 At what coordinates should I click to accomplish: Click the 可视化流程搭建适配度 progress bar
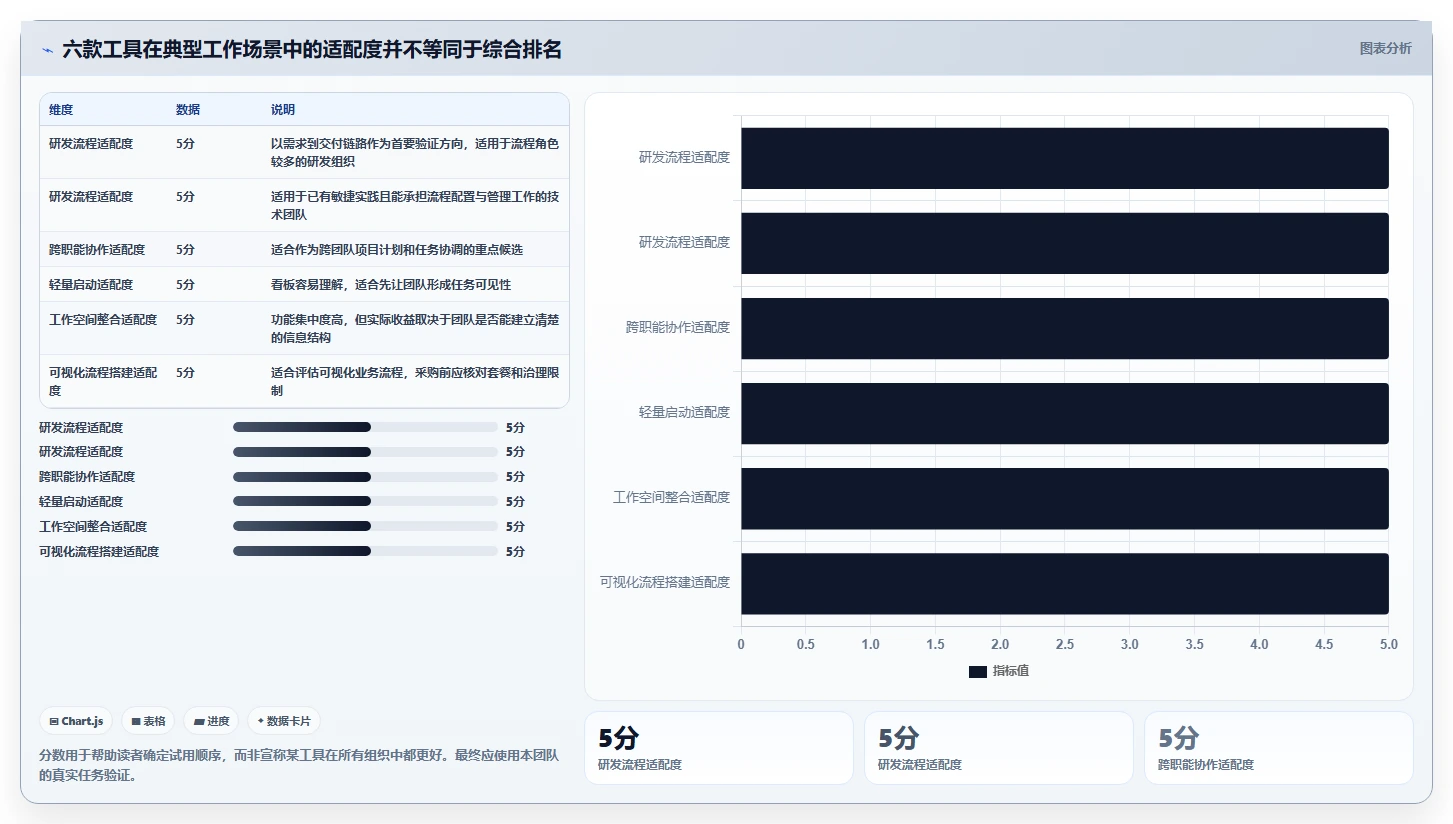click(x=365, y=552)
